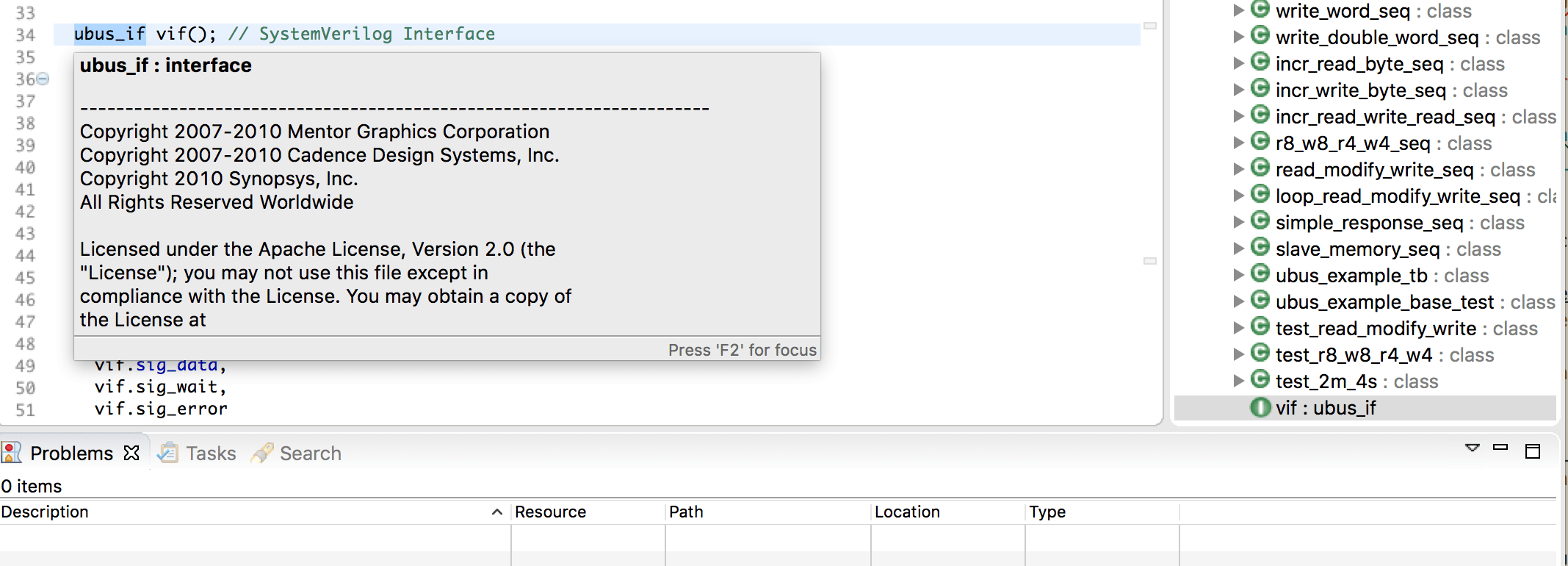The height and width of the screenshot is (566, 1568).
Task: Expand the write_double_word_seq class node
Action: tap(1238, 37)
